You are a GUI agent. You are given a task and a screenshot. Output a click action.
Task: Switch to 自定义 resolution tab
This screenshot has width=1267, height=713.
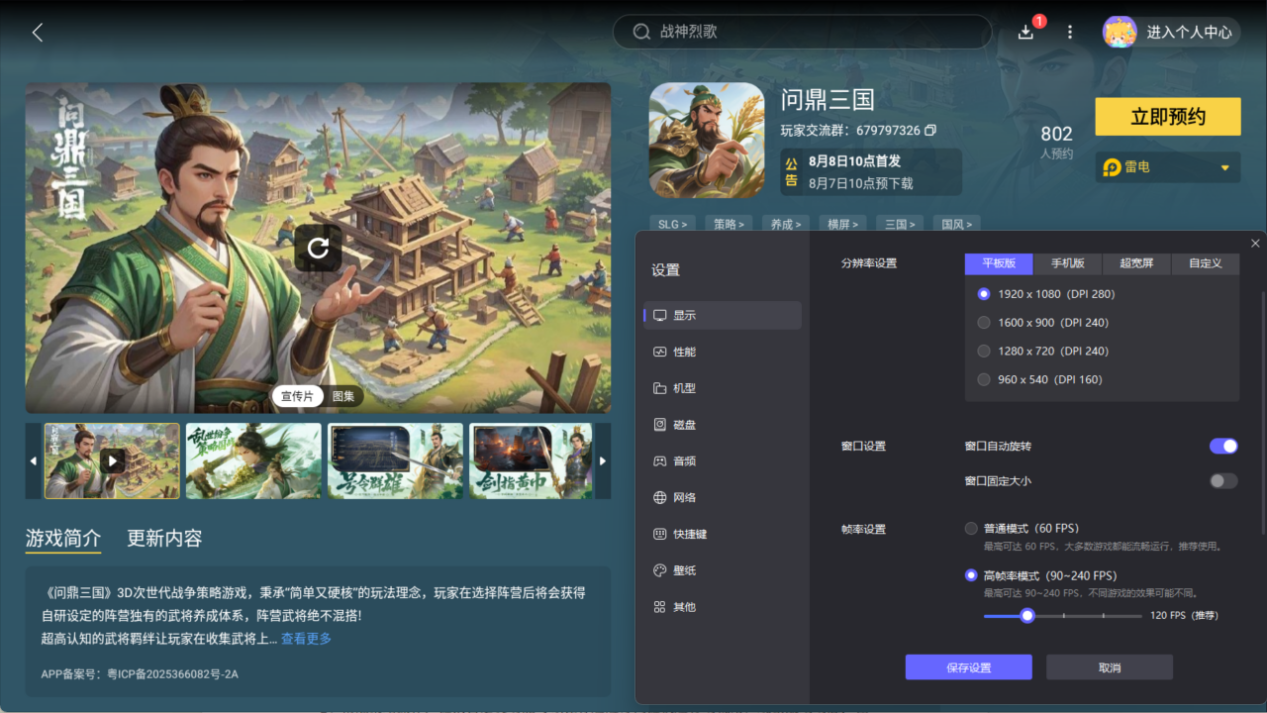pos(1205,263)
